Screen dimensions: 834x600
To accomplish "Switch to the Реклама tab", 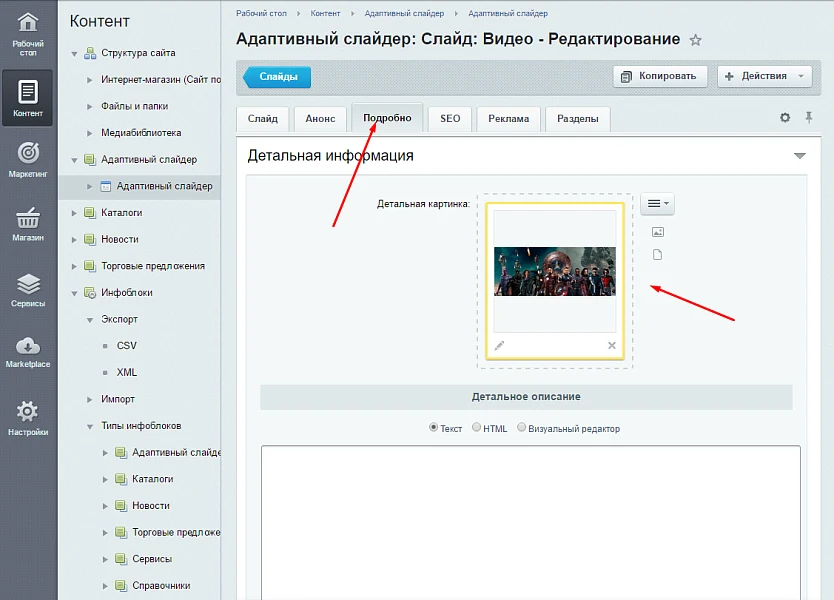I will [x=508, y=119].
